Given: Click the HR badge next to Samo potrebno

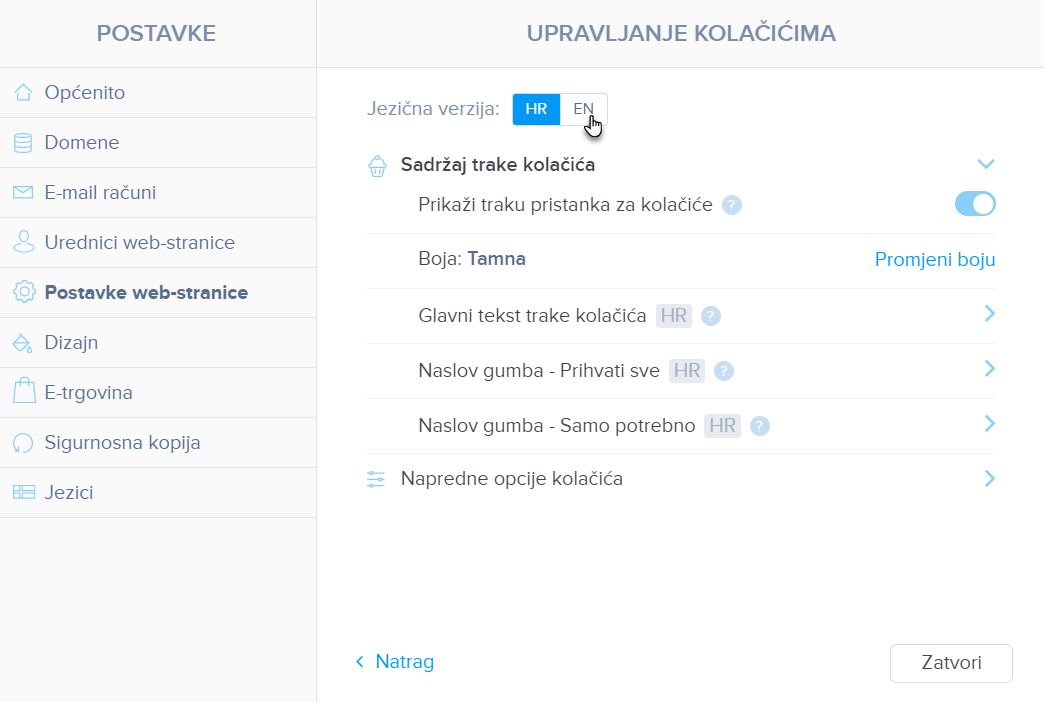Looking at the screenshot, I should coord(722,426).
